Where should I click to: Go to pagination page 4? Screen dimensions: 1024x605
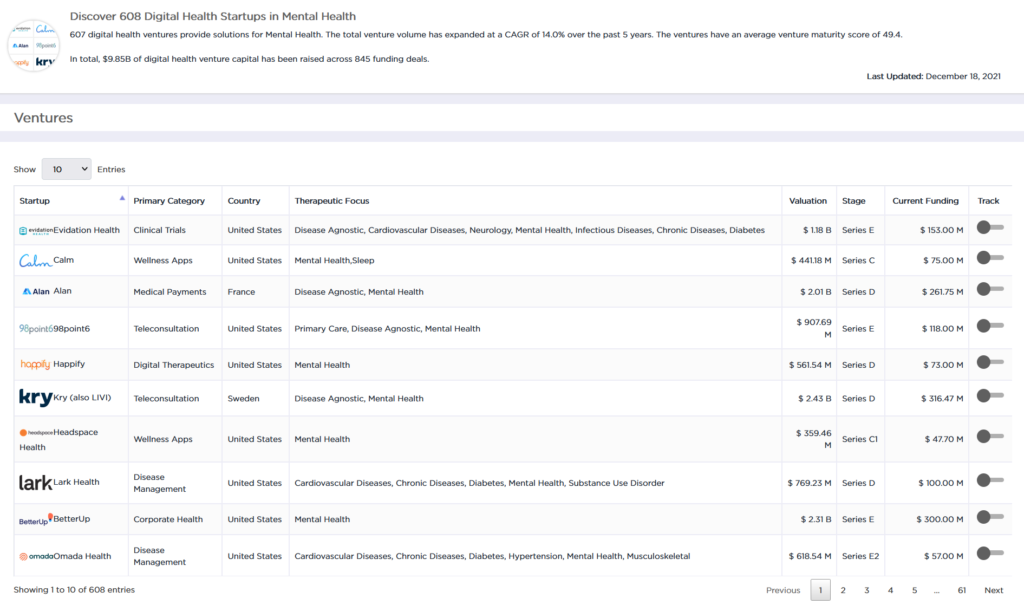pos(890,590)
